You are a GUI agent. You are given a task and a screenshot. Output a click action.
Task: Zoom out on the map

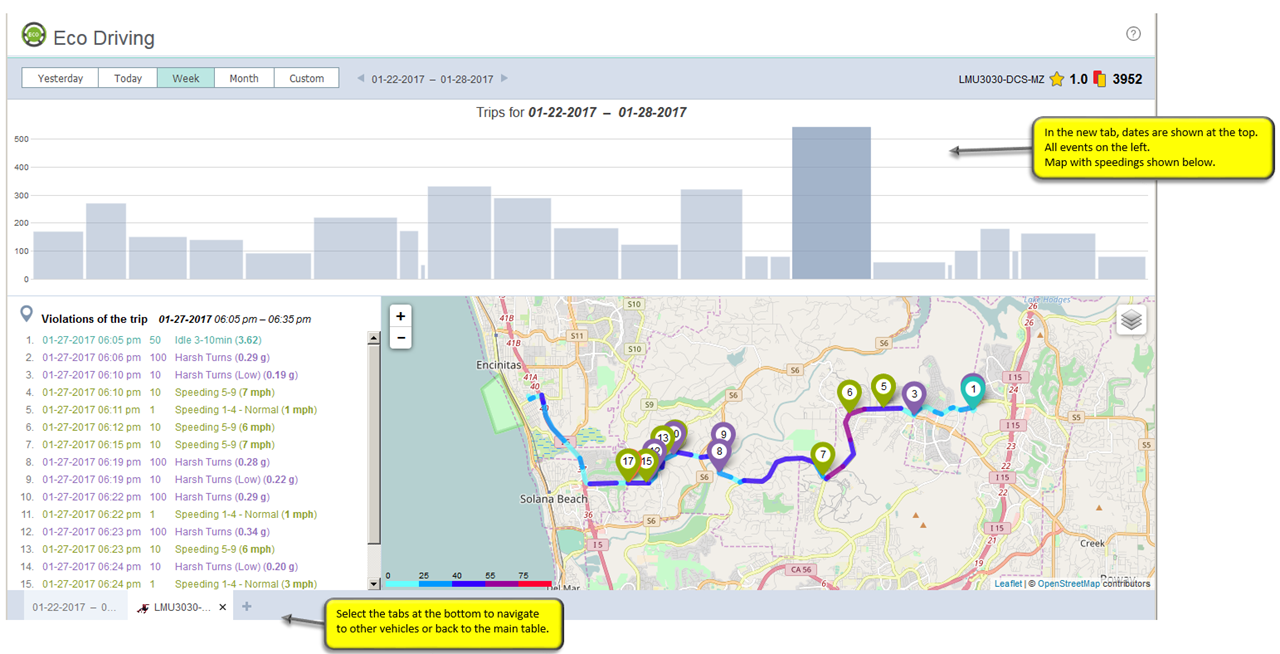point(400,338)
